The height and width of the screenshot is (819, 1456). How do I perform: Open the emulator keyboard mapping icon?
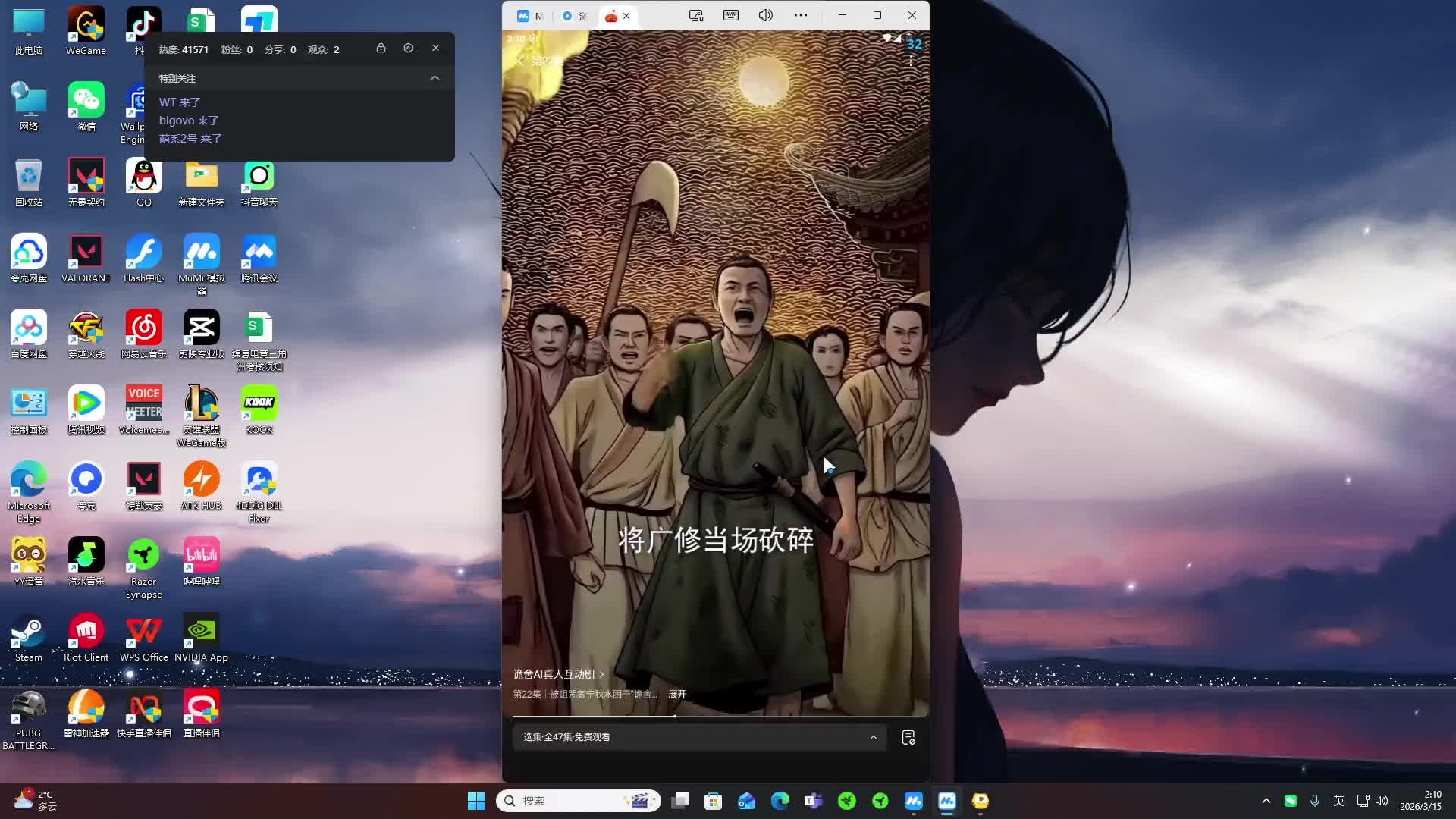click(730, 15)
